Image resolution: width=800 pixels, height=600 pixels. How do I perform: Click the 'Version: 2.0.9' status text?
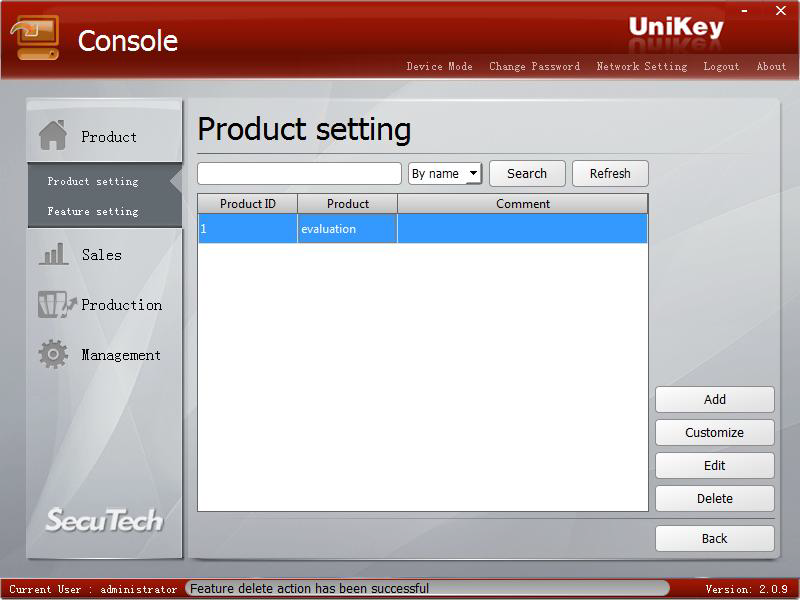tap(746, 589)
